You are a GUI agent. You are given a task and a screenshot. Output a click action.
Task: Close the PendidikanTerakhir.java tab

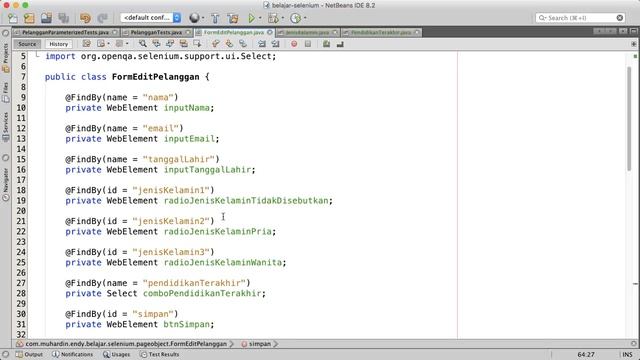tap(417, 32)
